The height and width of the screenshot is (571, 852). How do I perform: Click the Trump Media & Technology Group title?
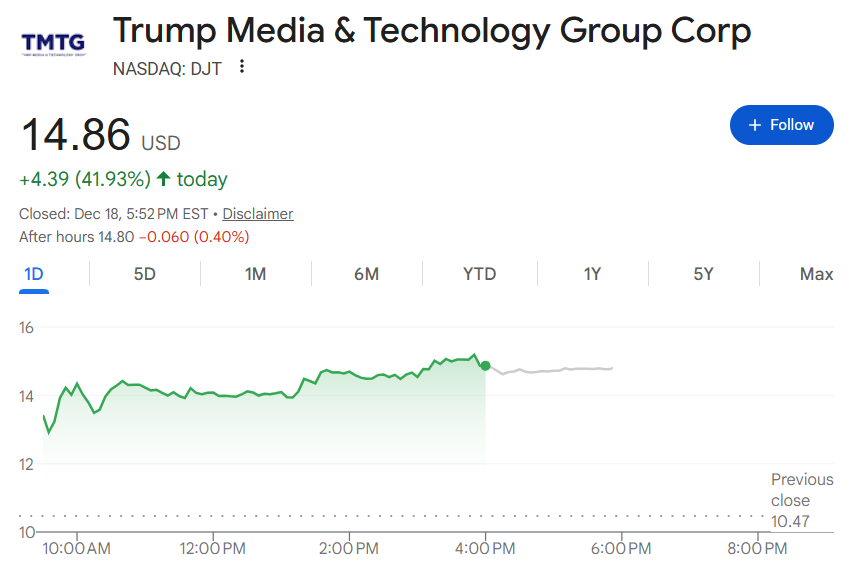click(x=431, y=32)
